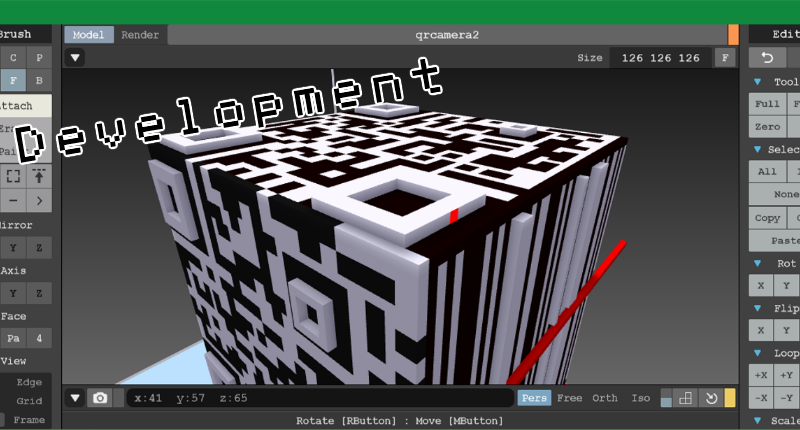This screenshot has width=800, height=430.
Task: Click the Undo arrow button
Action: (767, 58)
